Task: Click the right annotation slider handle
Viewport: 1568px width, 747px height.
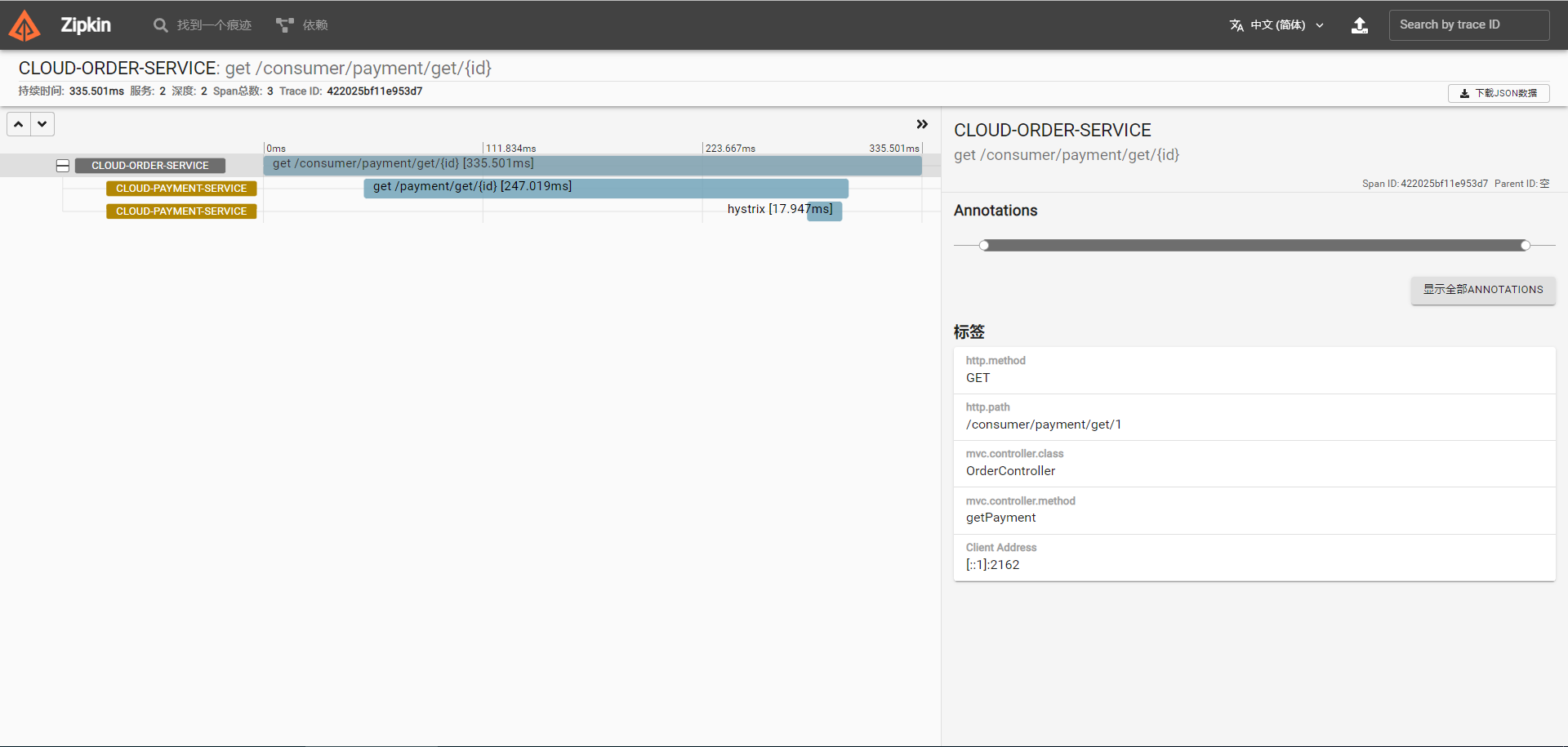Action: pos(1525,246)
